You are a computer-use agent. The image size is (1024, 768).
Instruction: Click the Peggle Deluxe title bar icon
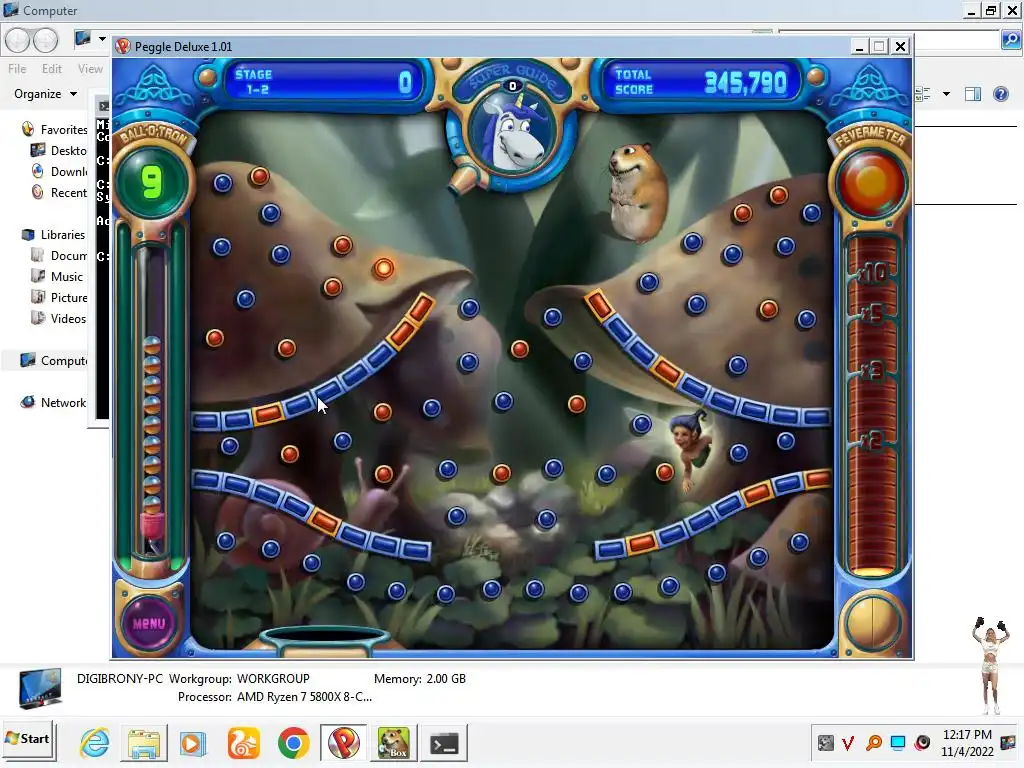122,46
